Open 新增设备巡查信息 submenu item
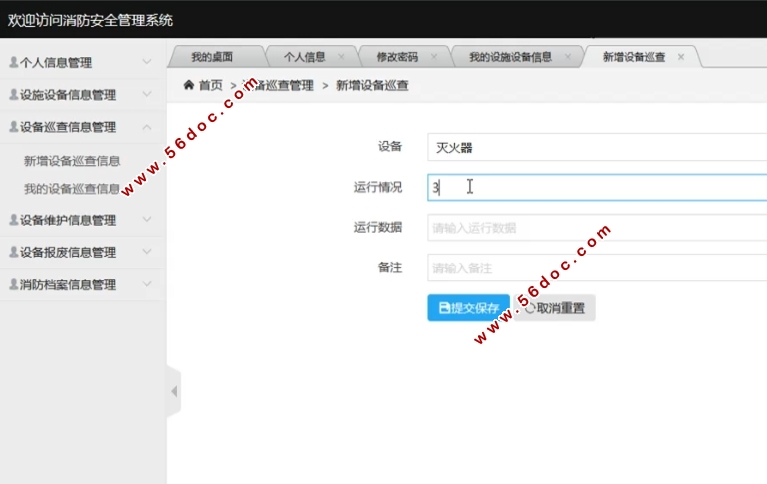This screenshot has height=484, width=767. pyautogui.click(x=72, y=161)
